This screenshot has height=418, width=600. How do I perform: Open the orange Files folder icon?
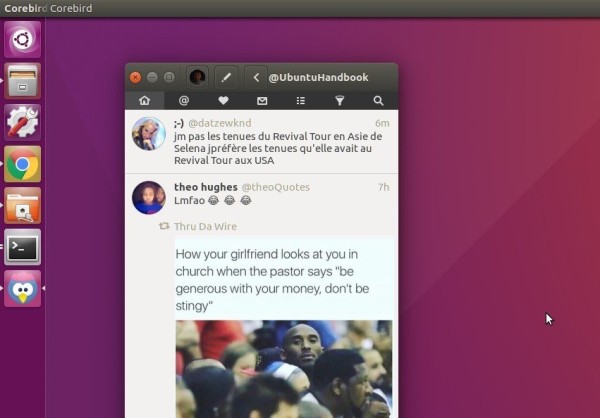point(23,206)
